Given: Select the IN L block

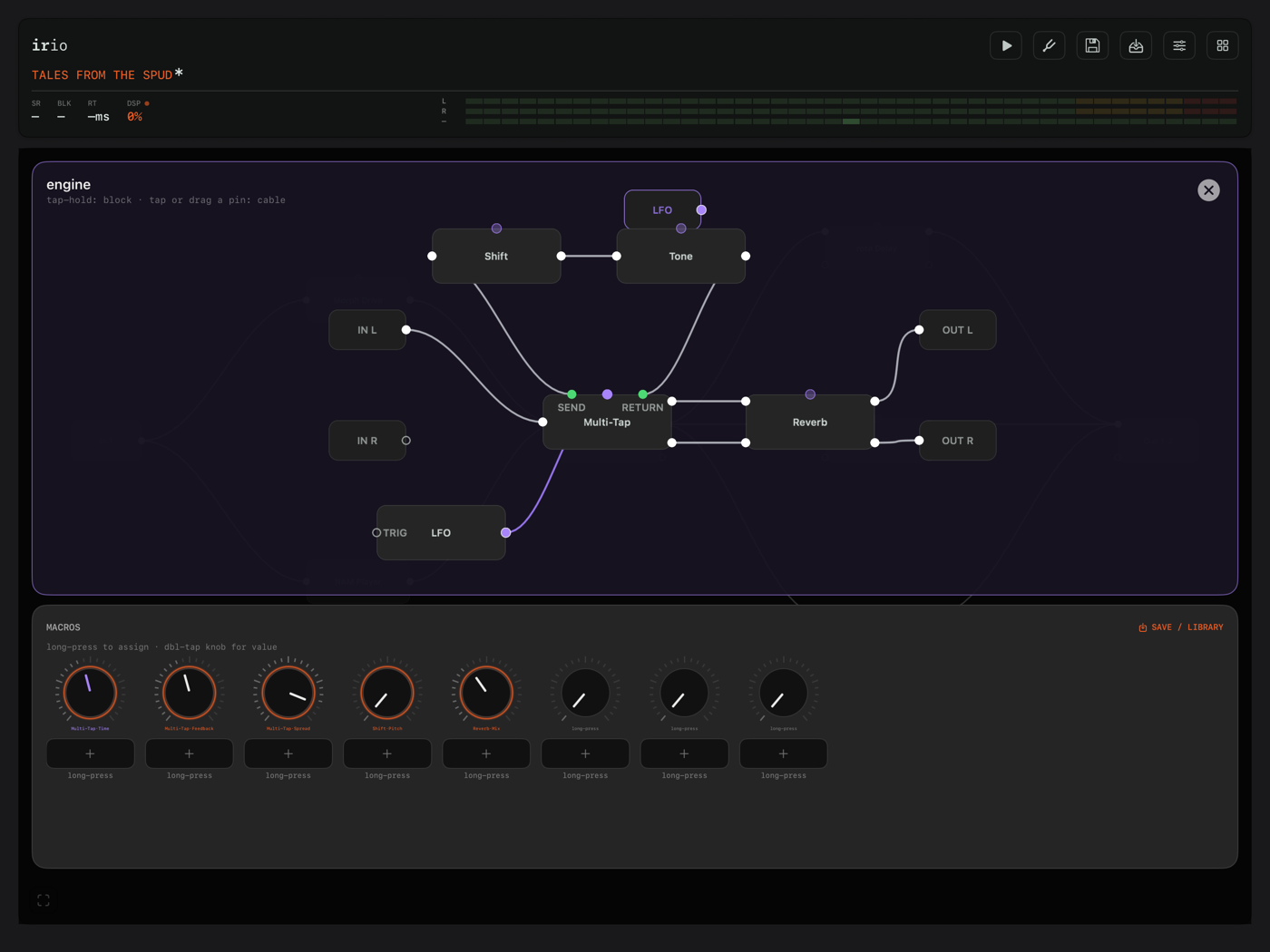Looking at the screenshot, I should coord(367,330).
